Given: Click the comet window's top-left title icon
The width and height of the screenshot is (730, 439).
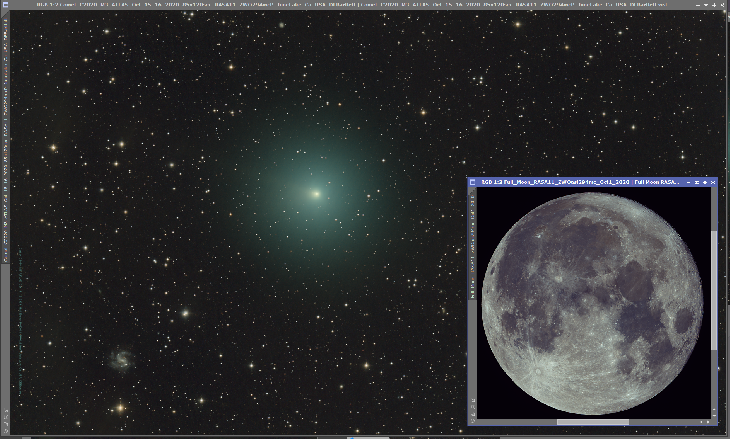Looking at the screenshot, I should [x=5, y=4].
